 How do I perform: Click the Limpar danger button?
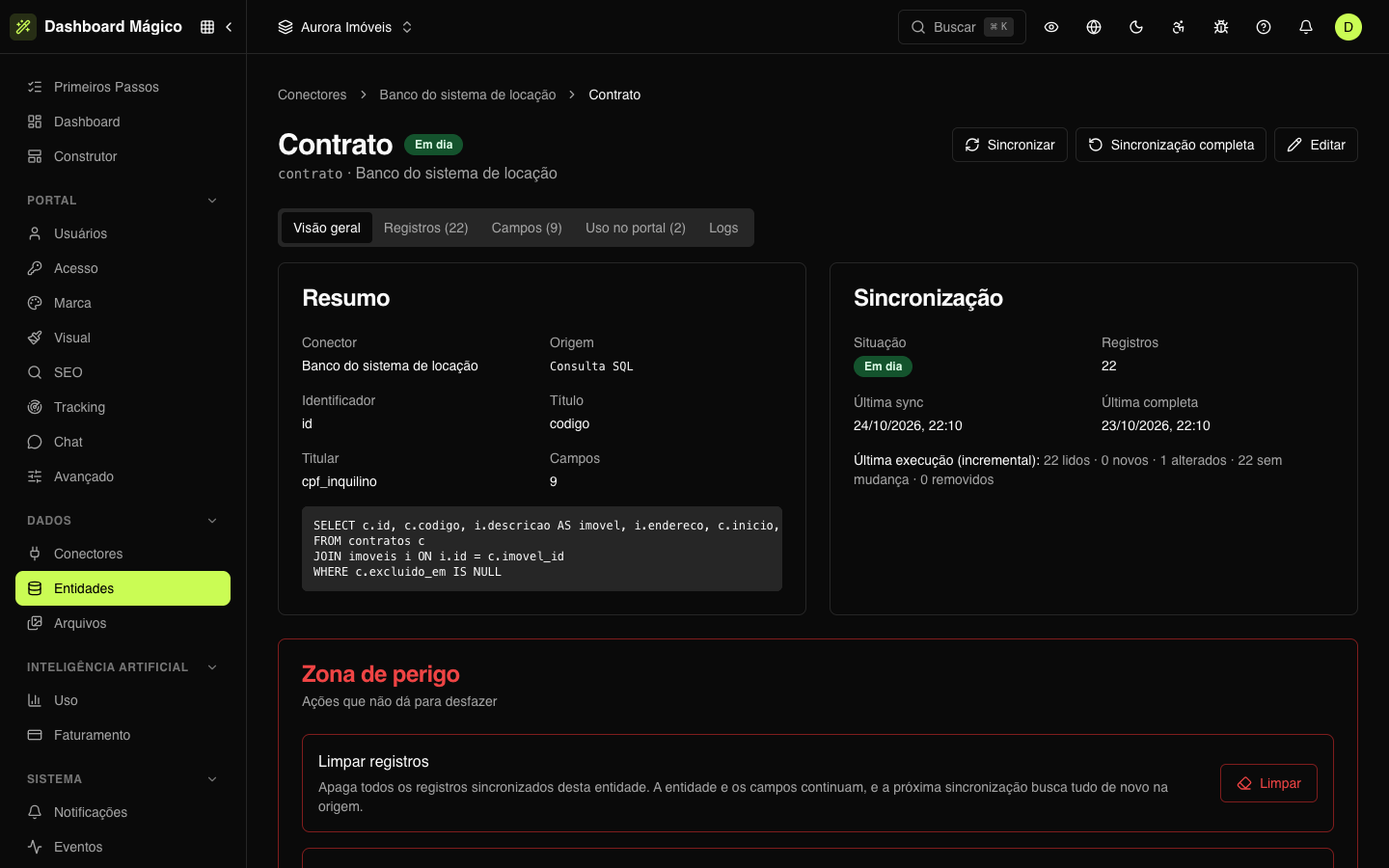[x=1268, y=783]
